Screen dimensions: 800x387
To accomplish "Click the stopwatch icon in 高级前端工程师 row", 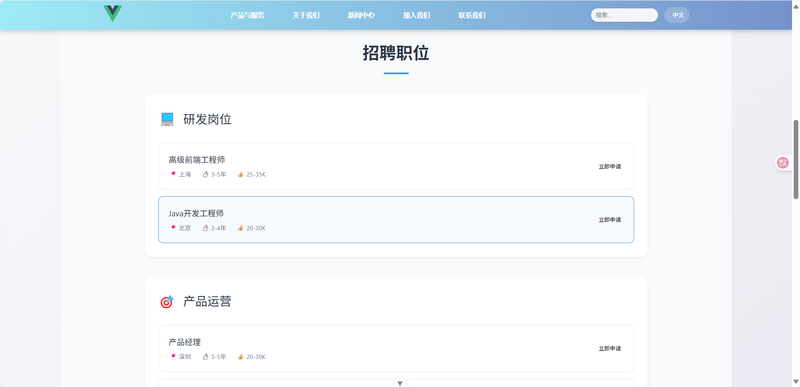I will tap(206, 174).
